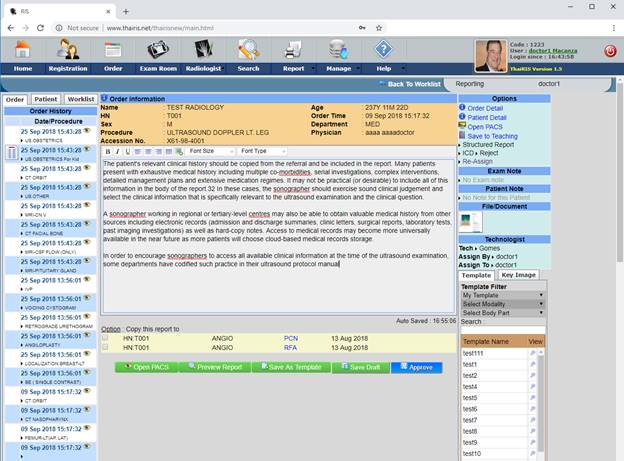624x461 pixels.
Task: Check the PCN copy report checkbox
Action: [105, 339]
